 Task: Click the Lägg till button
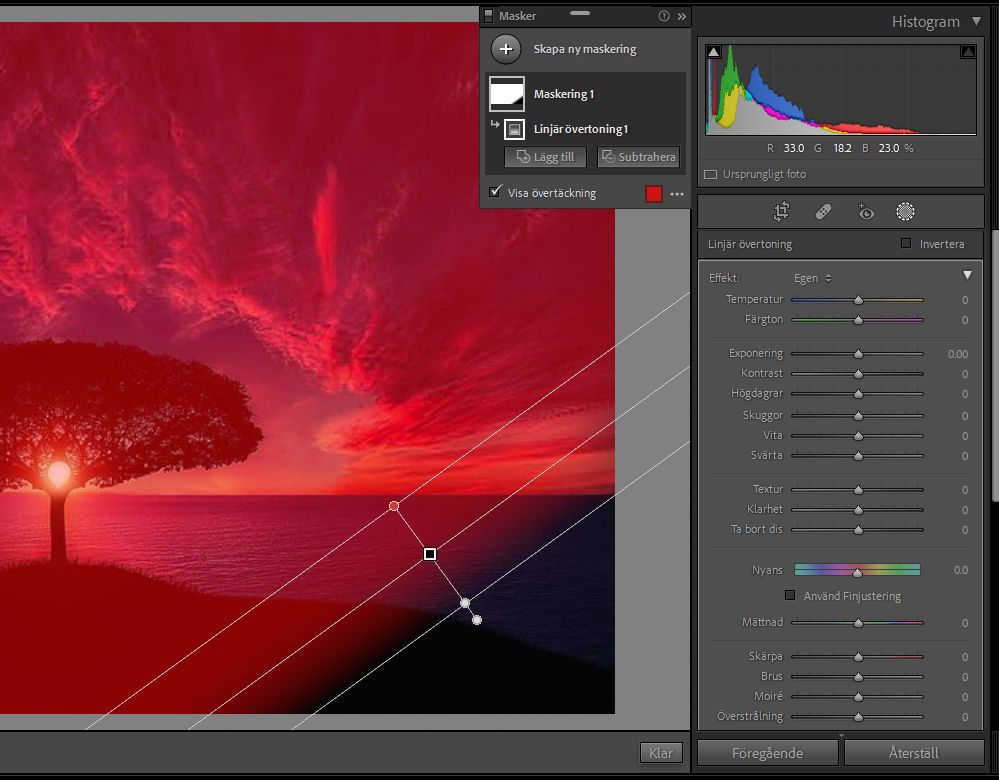click(x=545, y=157)
